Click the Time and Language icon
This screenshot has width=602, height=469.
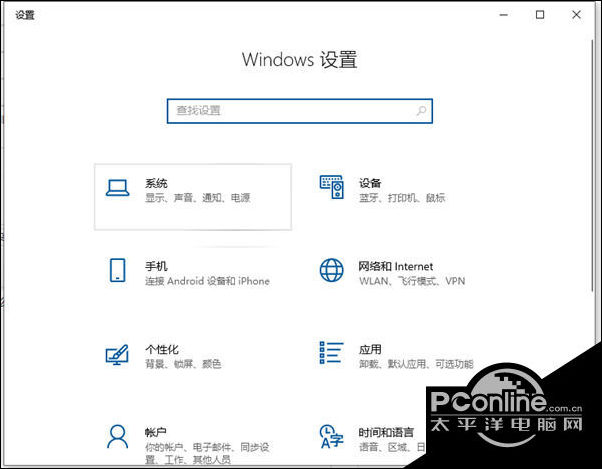point(332,436)
